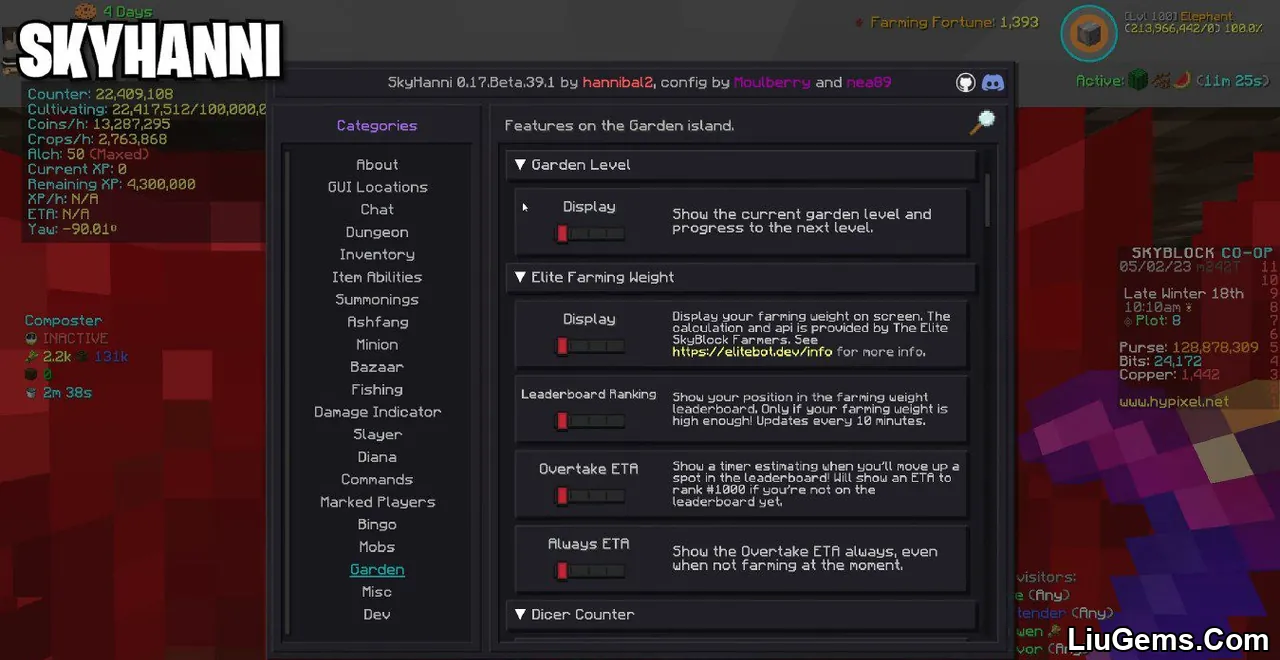Click the Purse: 128,878,309 scoreboard line
The width and height of the screenshot is (1280, 660).
click(1191, 347)
